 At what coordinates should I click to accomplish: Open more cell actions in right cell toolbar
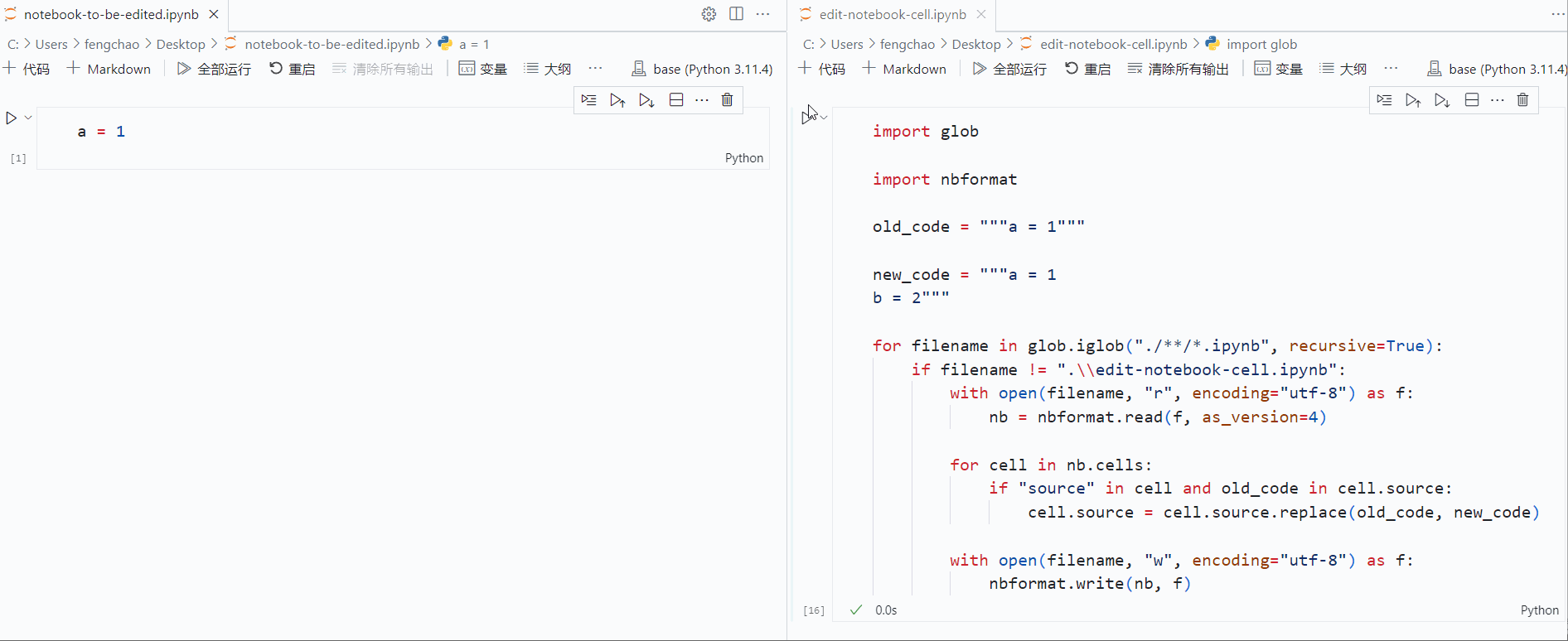tap(1497, 100)
